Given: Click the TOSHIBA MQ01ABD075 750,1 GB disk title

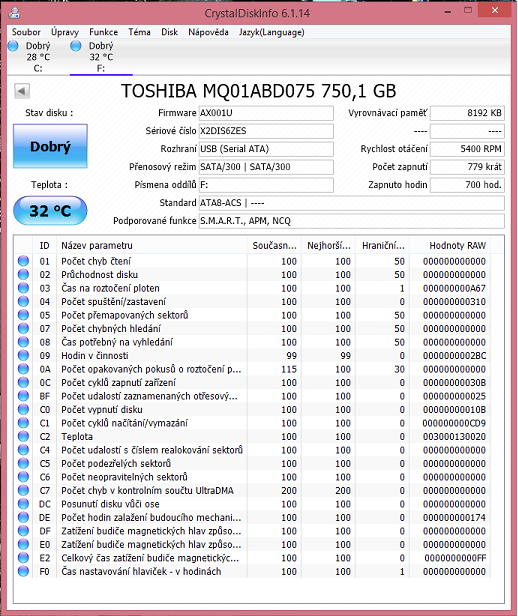Looking at the screenshot, I should 258,91.
